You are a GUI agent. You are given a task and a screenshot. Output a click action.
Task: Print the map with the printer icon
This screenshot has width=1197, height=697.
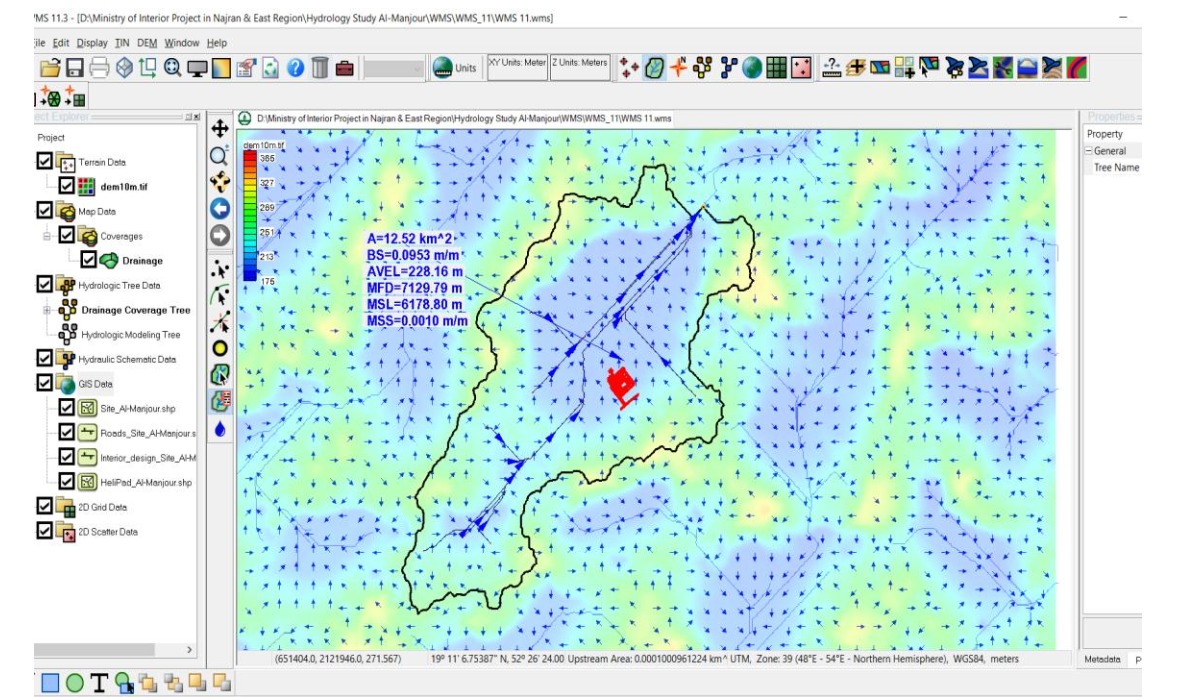click(99, 68)
